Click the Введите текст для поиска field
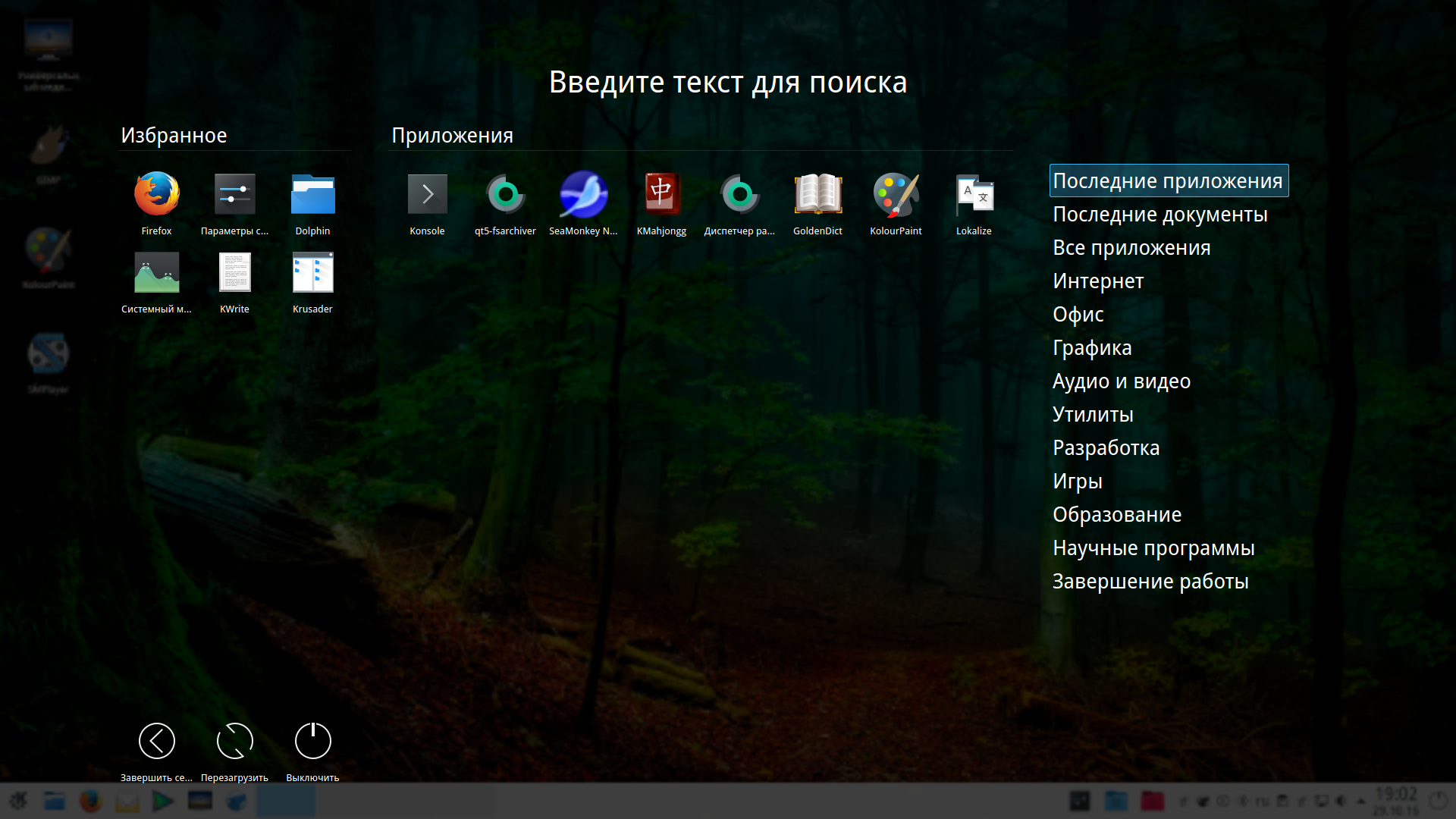The height and width of the screenshot is (819, 1456). (x=727, y=82)
